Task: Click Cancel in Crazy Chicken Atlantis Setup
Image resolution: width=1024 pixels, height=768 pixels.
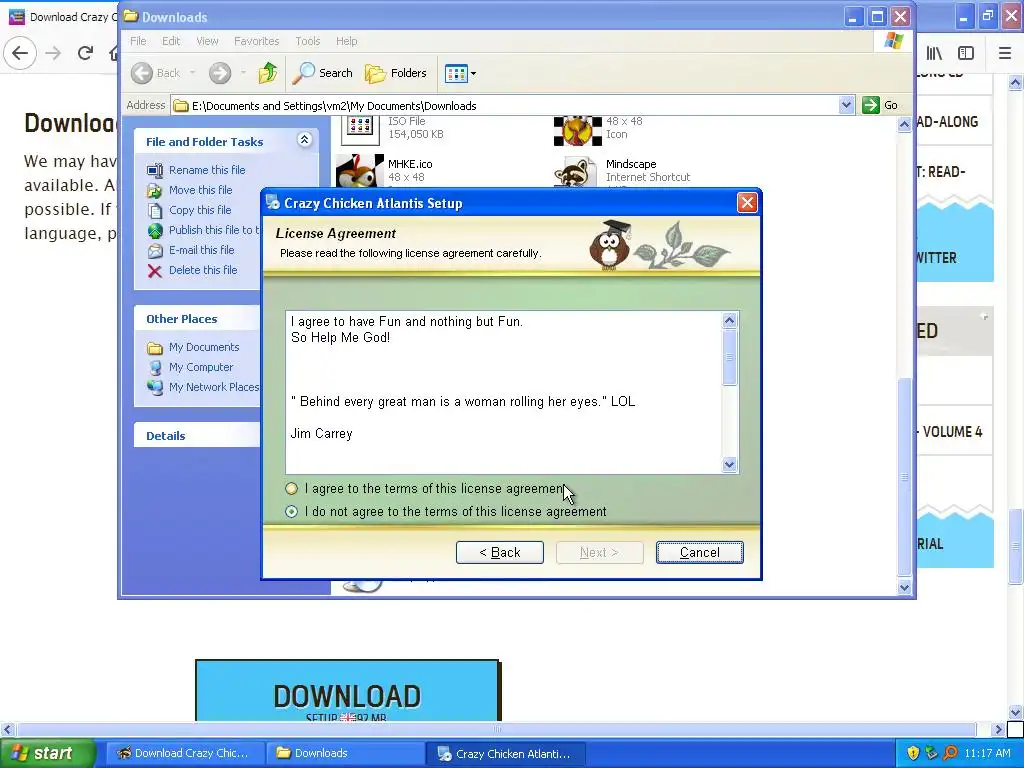Action: (x=699, y=552)
